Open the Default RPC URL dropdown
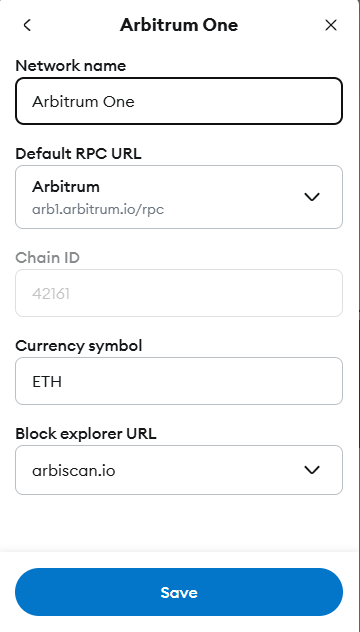The width and height of the screenshot is (360, 632). click(179, 197)
